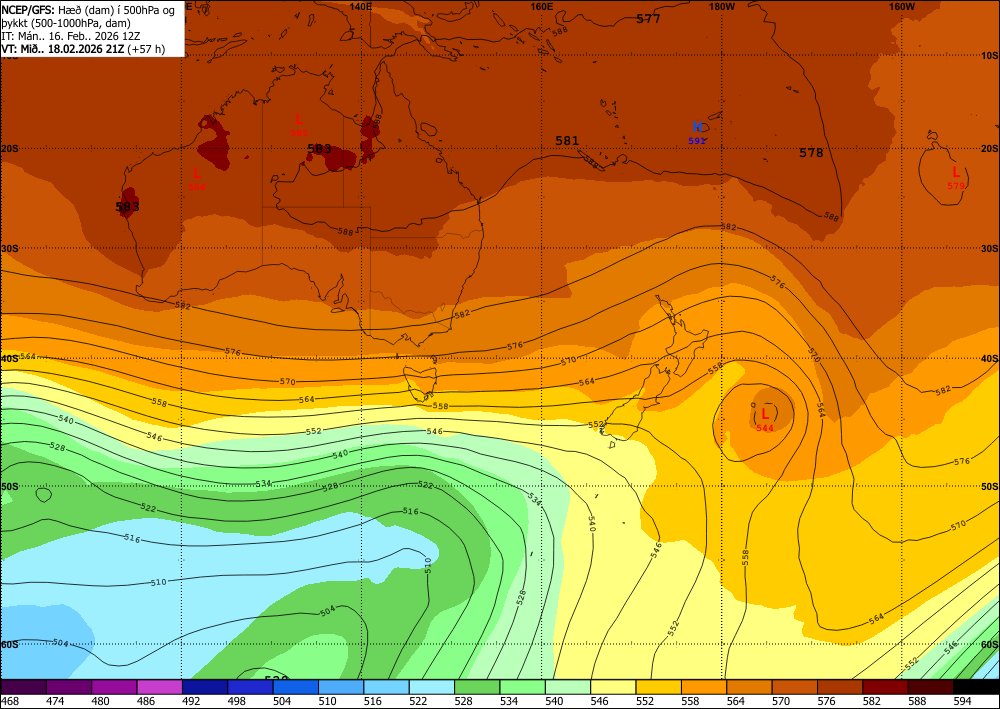Select the navy legend swatch between 492 and 498
This screenshot has height=709, width=1000.
pyautogui.click(x=205, y=687)
